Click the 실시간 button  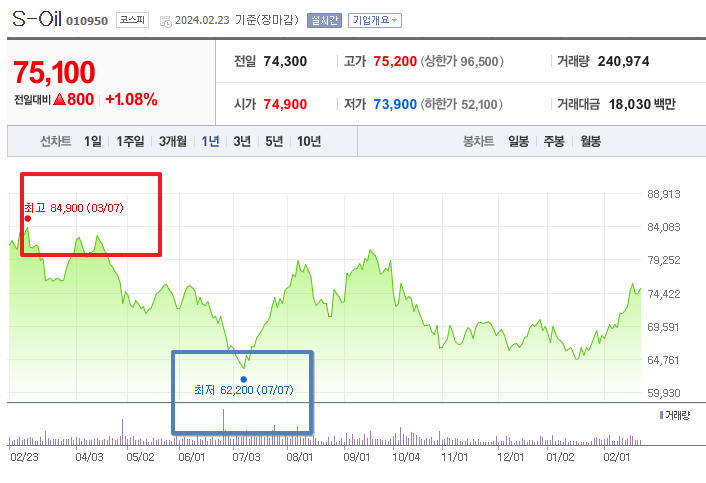pyautogui.click(x=324, y=20)
